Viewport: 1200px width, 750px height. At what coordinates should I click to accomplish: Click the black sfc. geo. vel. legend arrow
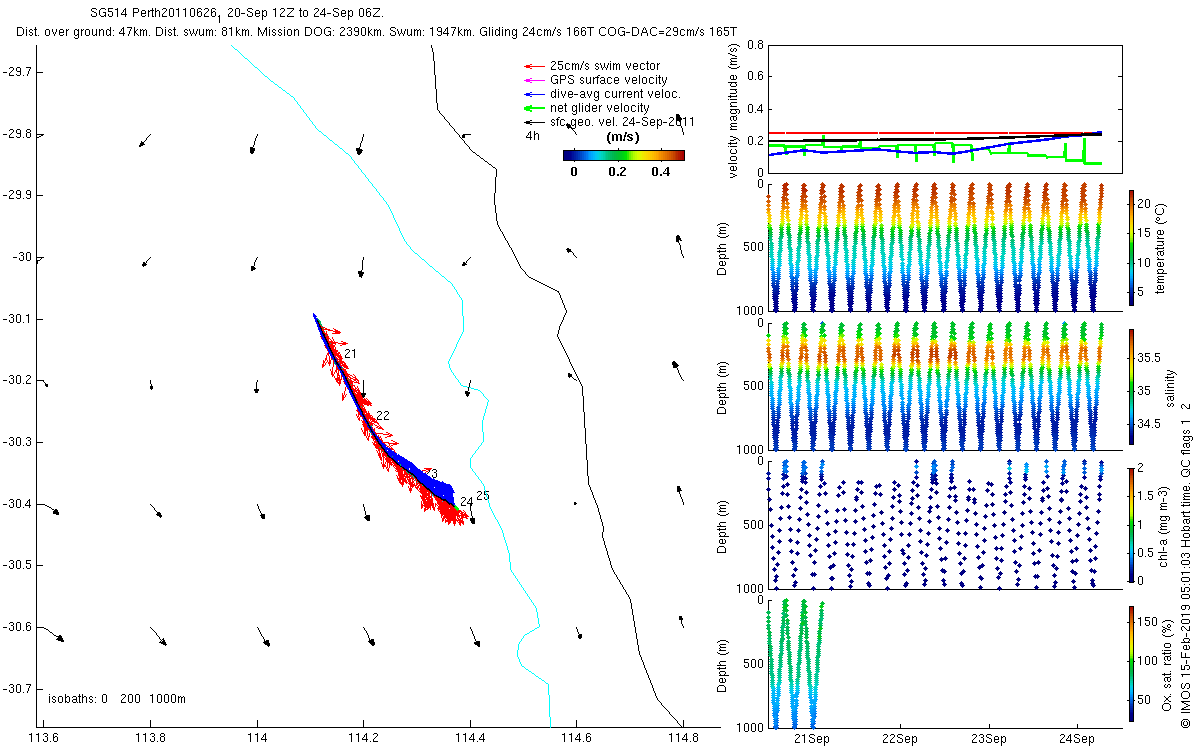(532, 122)
